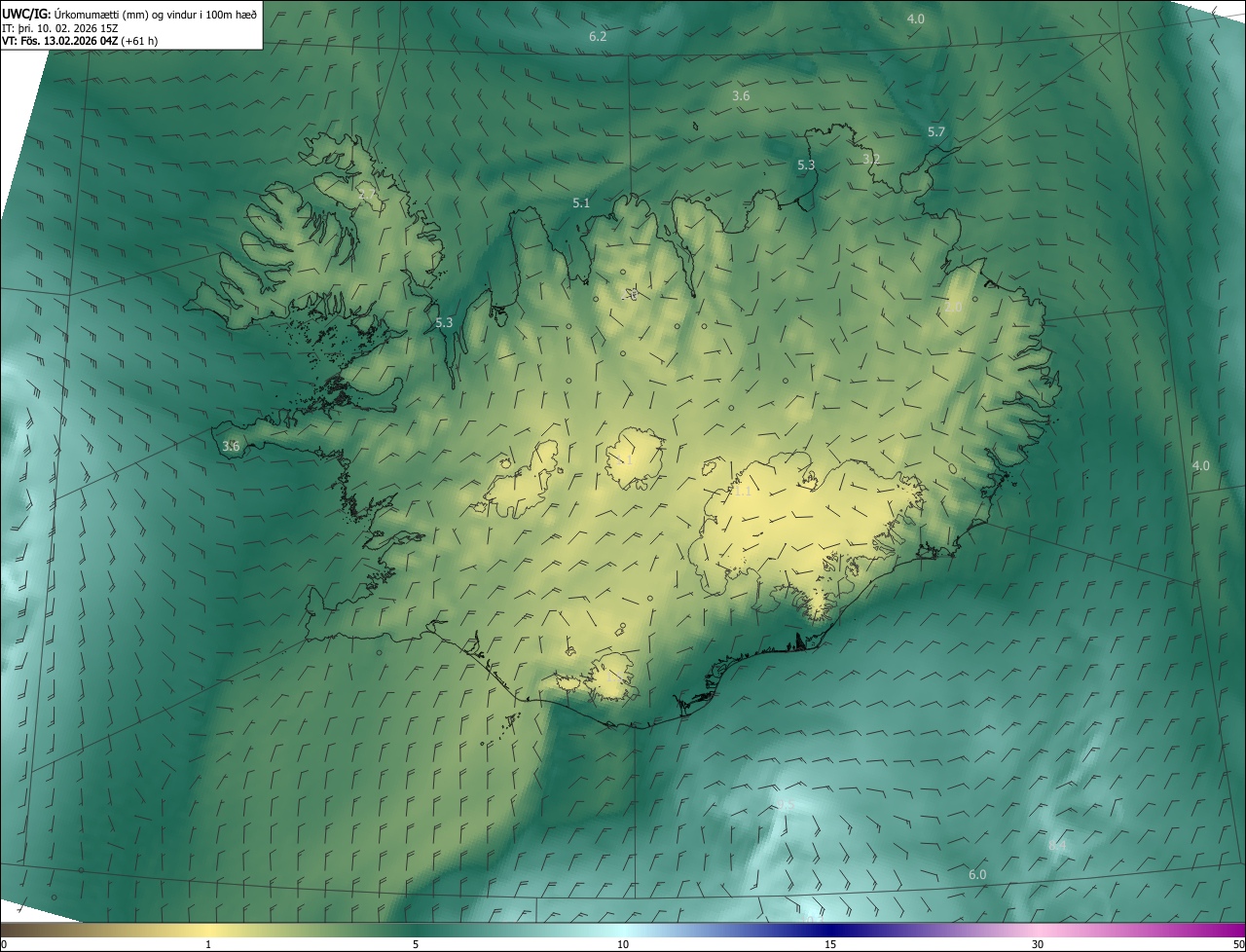The width and height of the screenshot is (1246, 952).
Task: Select the 1.1 label on the large glacier
Action: click(x=743, y=492)
